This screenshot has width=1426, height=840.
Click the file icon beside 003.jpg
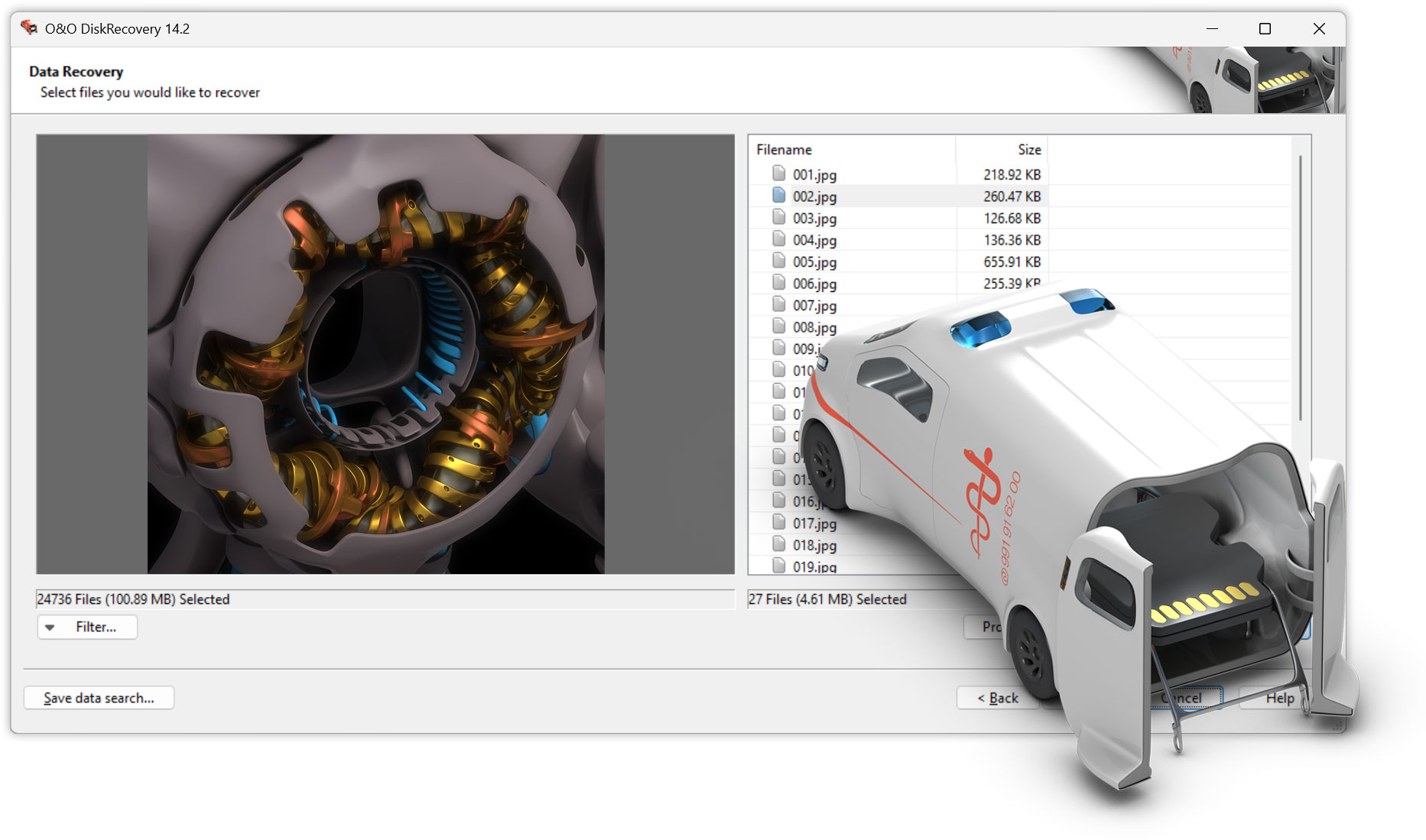coord(778,218)
